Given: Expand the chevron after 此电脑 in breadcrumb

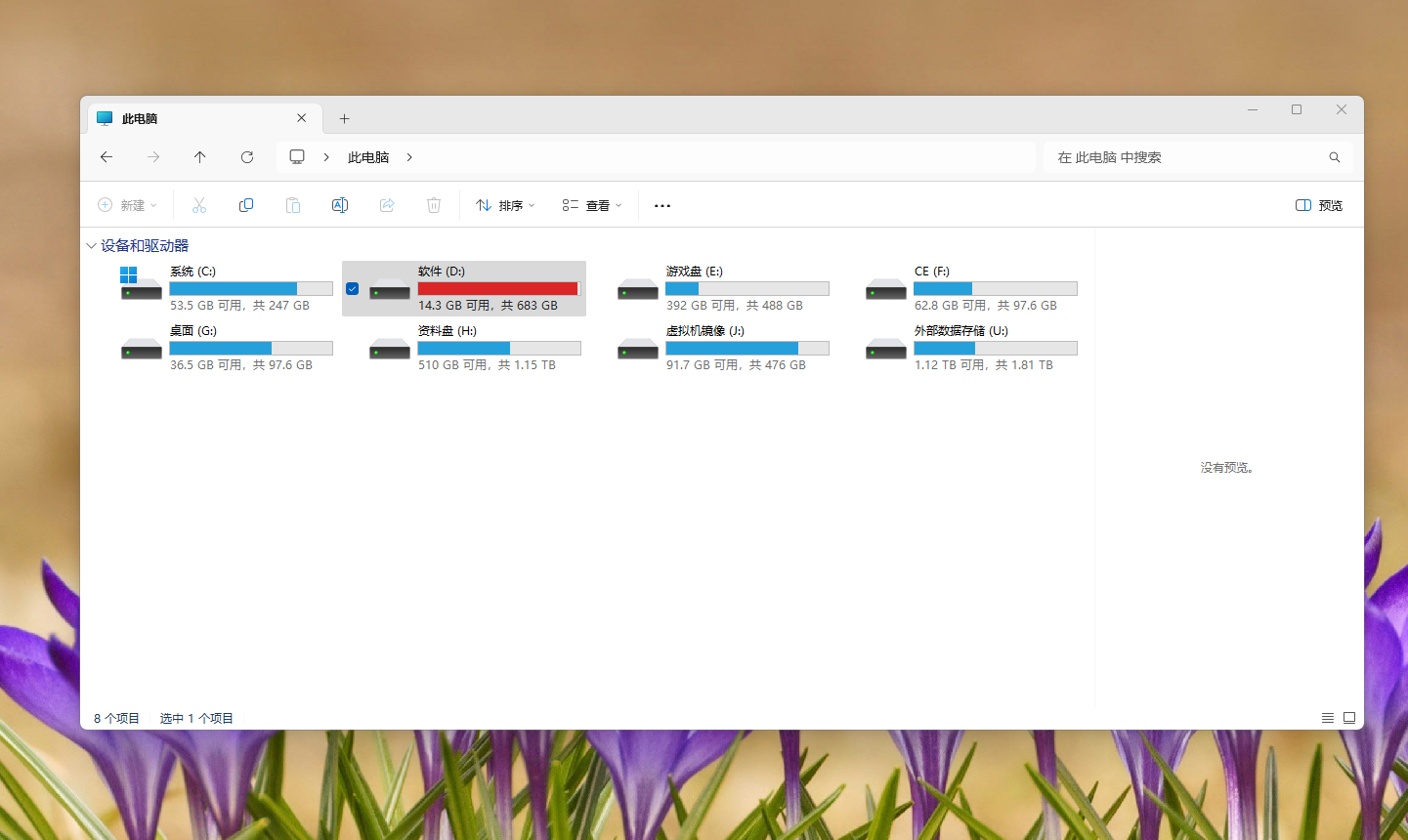Looking at the screenshot, I should point(409,157).
